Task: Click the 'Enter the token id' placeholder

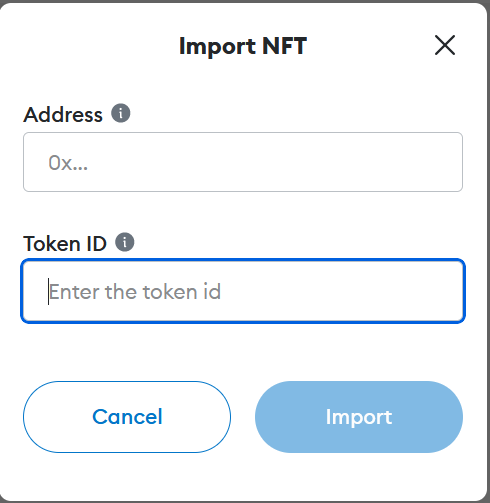Action: 135,292
